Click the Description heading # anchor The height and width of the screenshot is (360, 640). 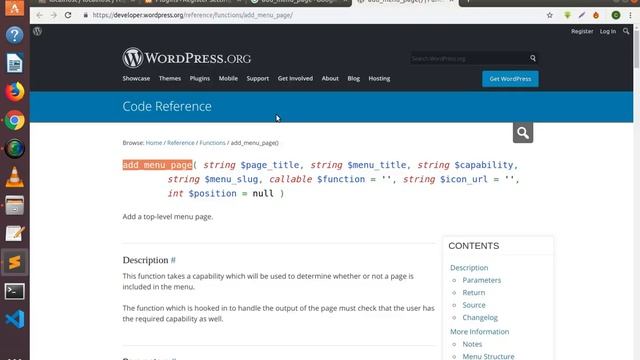tap(173, 260)
